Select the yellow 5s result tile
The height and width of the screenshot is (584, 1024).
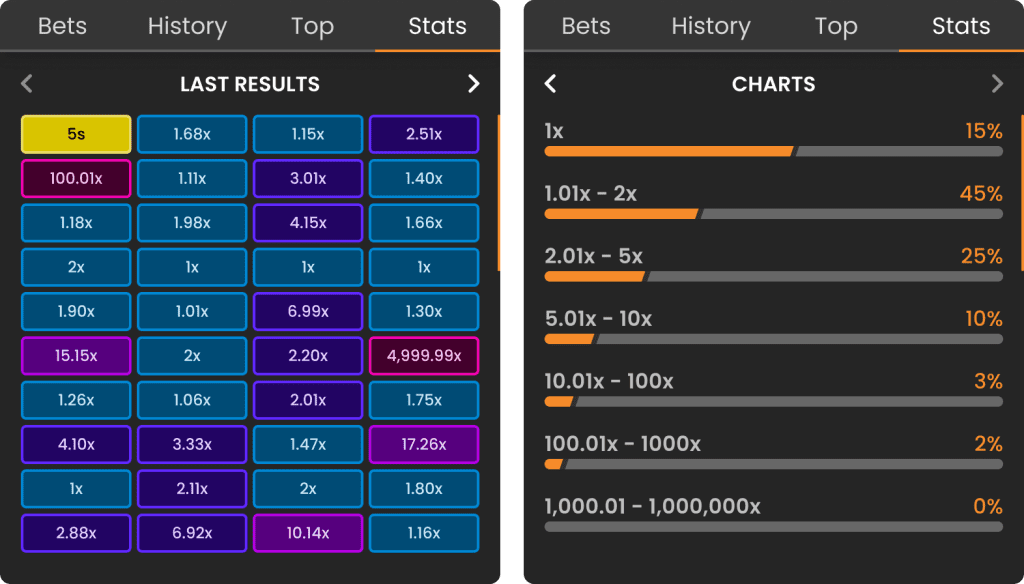[76, 135]
